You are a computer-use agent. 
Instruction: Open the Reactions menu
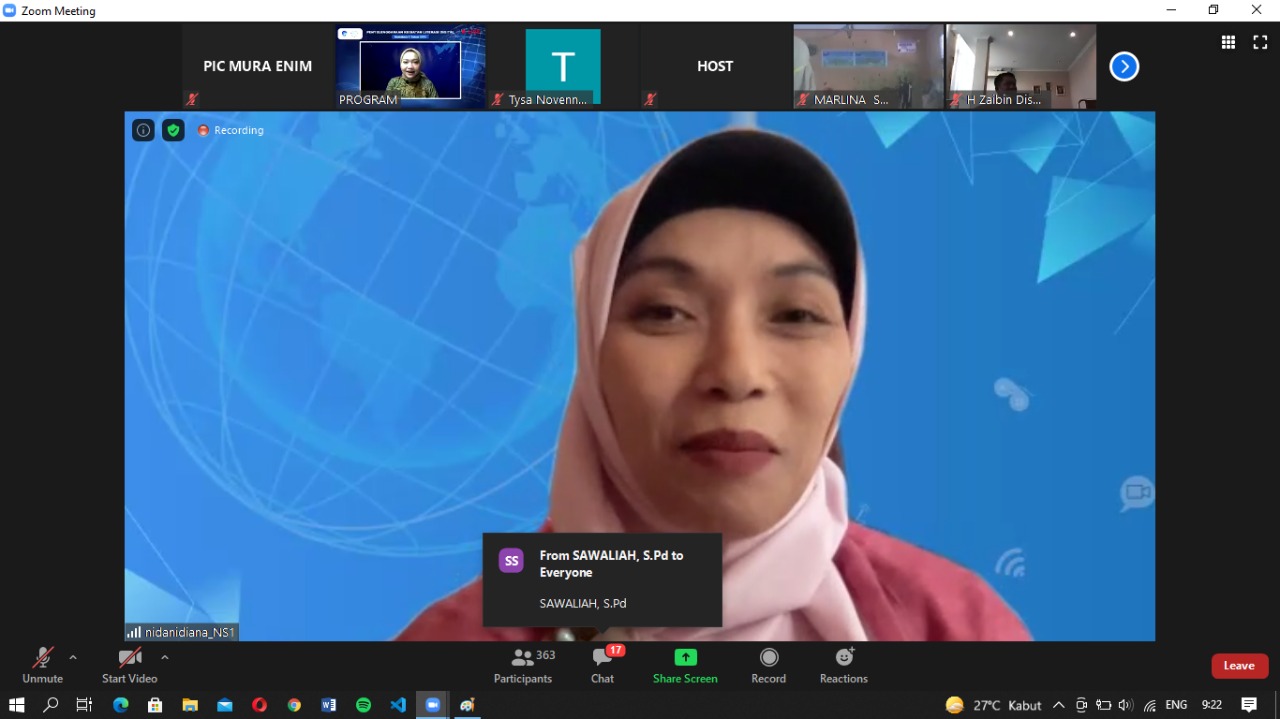pyautogui.click(x=843, y=665)
